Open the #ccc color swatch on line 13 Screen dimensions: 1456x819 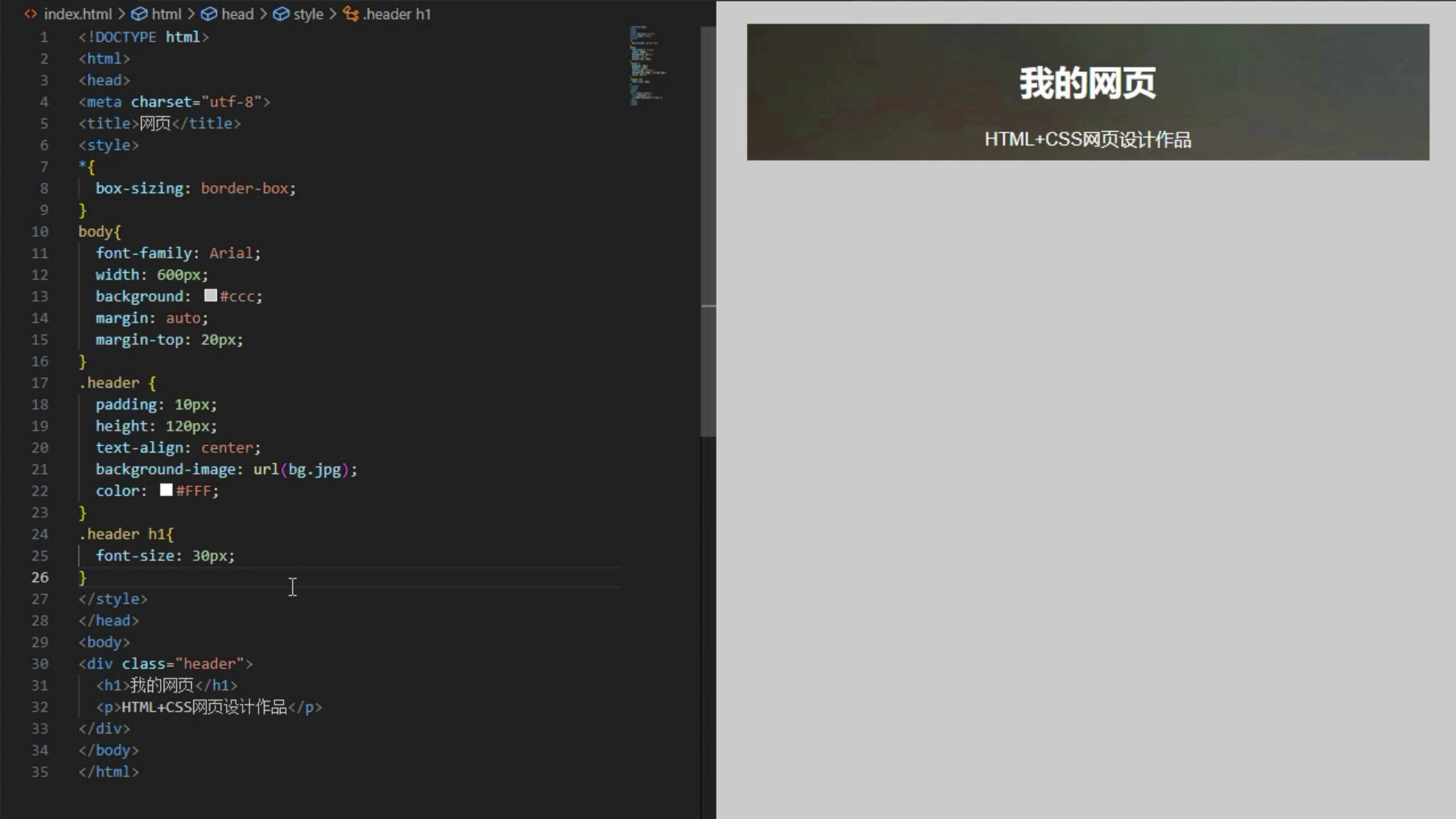pyautogui.click(x=210, y=296)
